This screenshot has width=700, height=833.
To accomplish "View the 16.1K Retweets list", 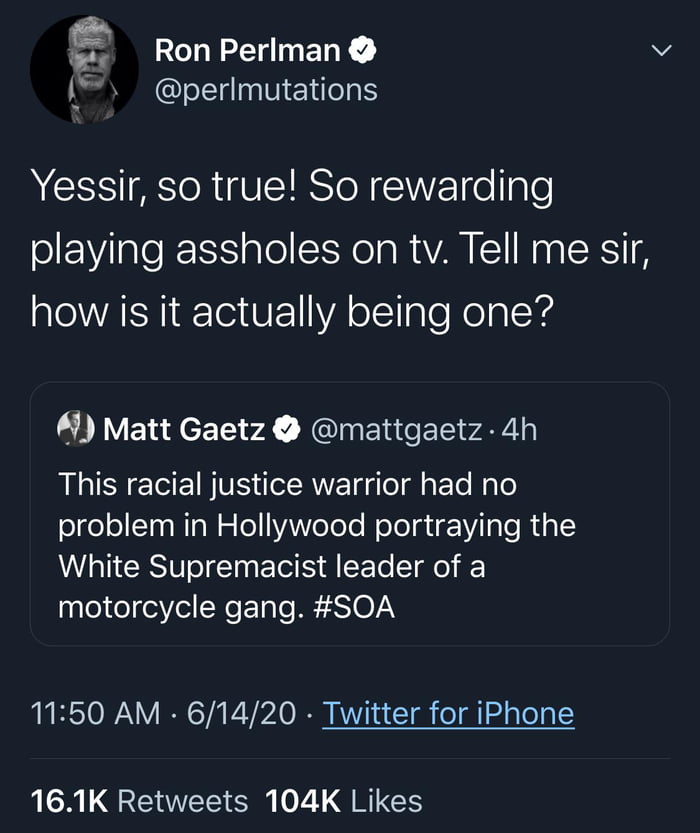I will click(x=139, y=800).
